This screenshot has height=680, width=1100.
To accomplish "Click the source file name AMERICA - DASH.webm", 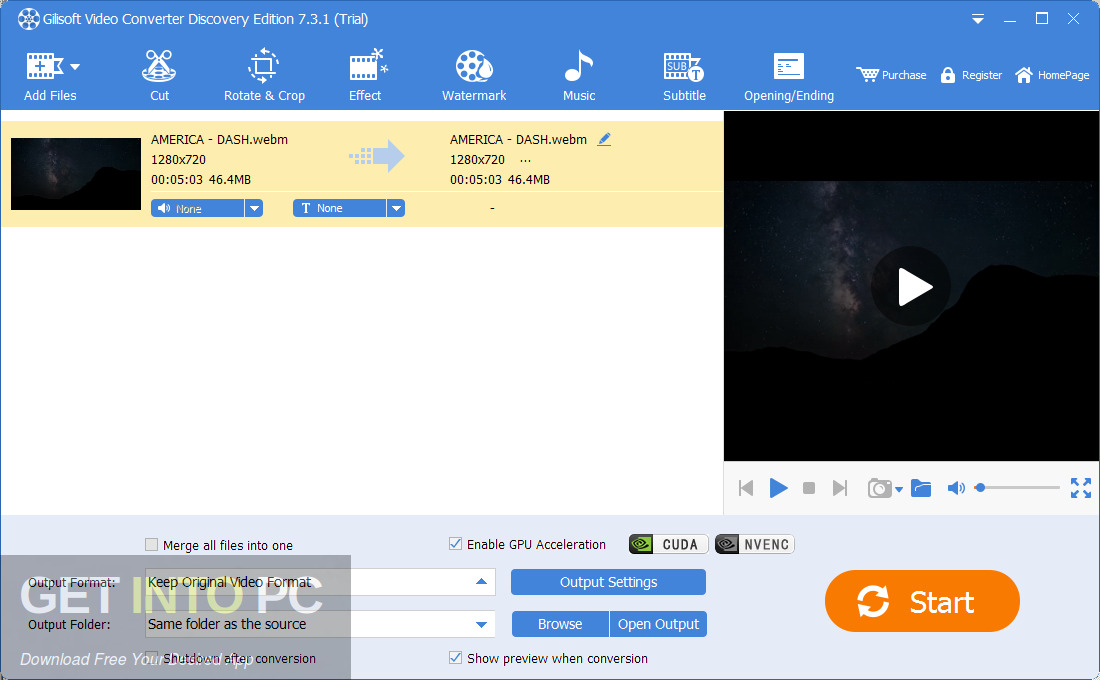I will (220, 140).
